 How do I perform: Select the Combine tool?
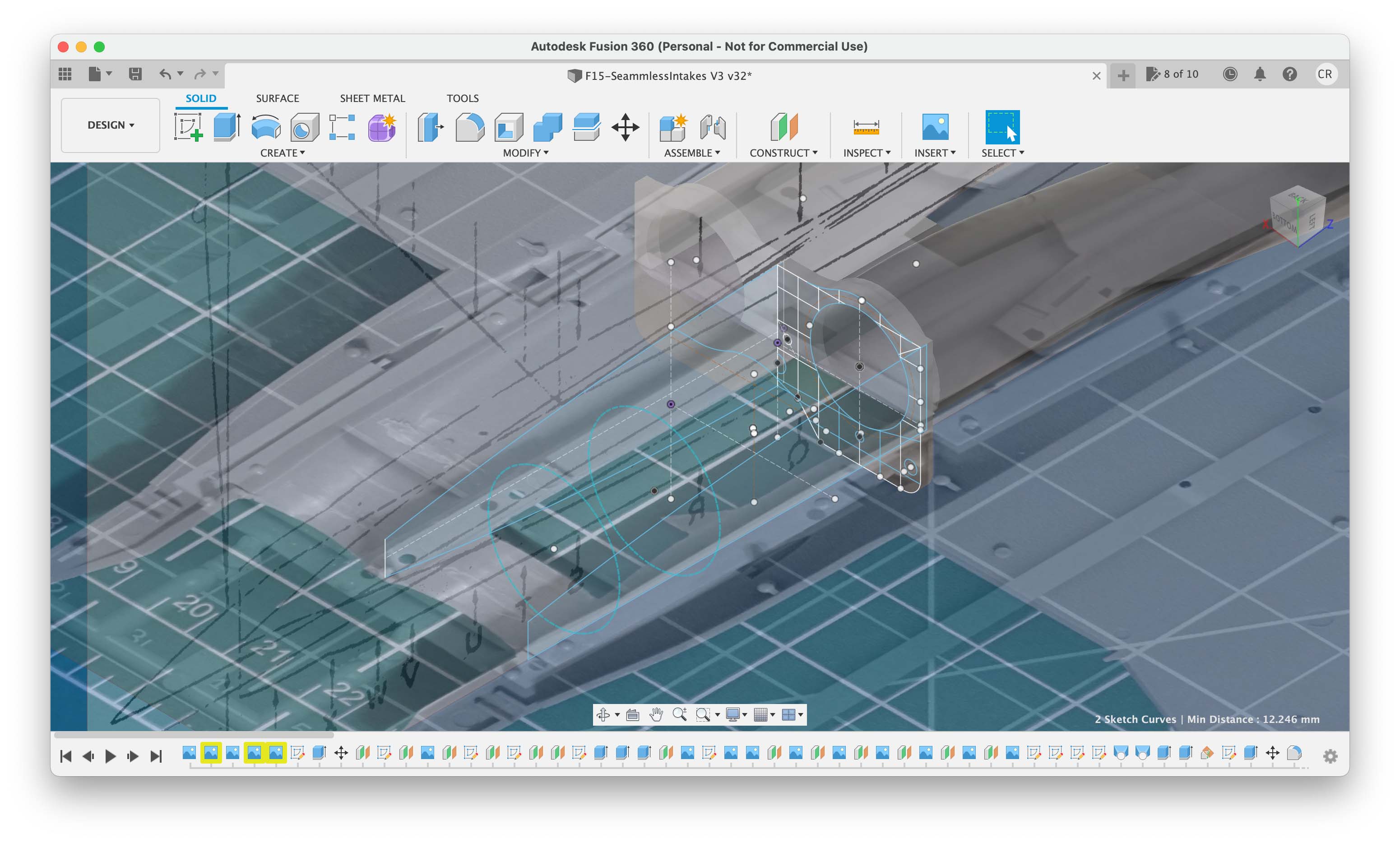pos(547,127)
